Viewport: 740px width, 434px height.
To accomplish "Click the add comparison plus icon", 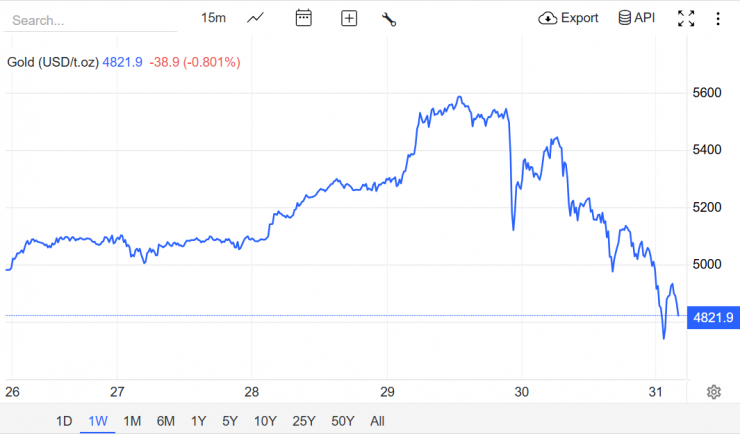I will click(x=349, y=18).
